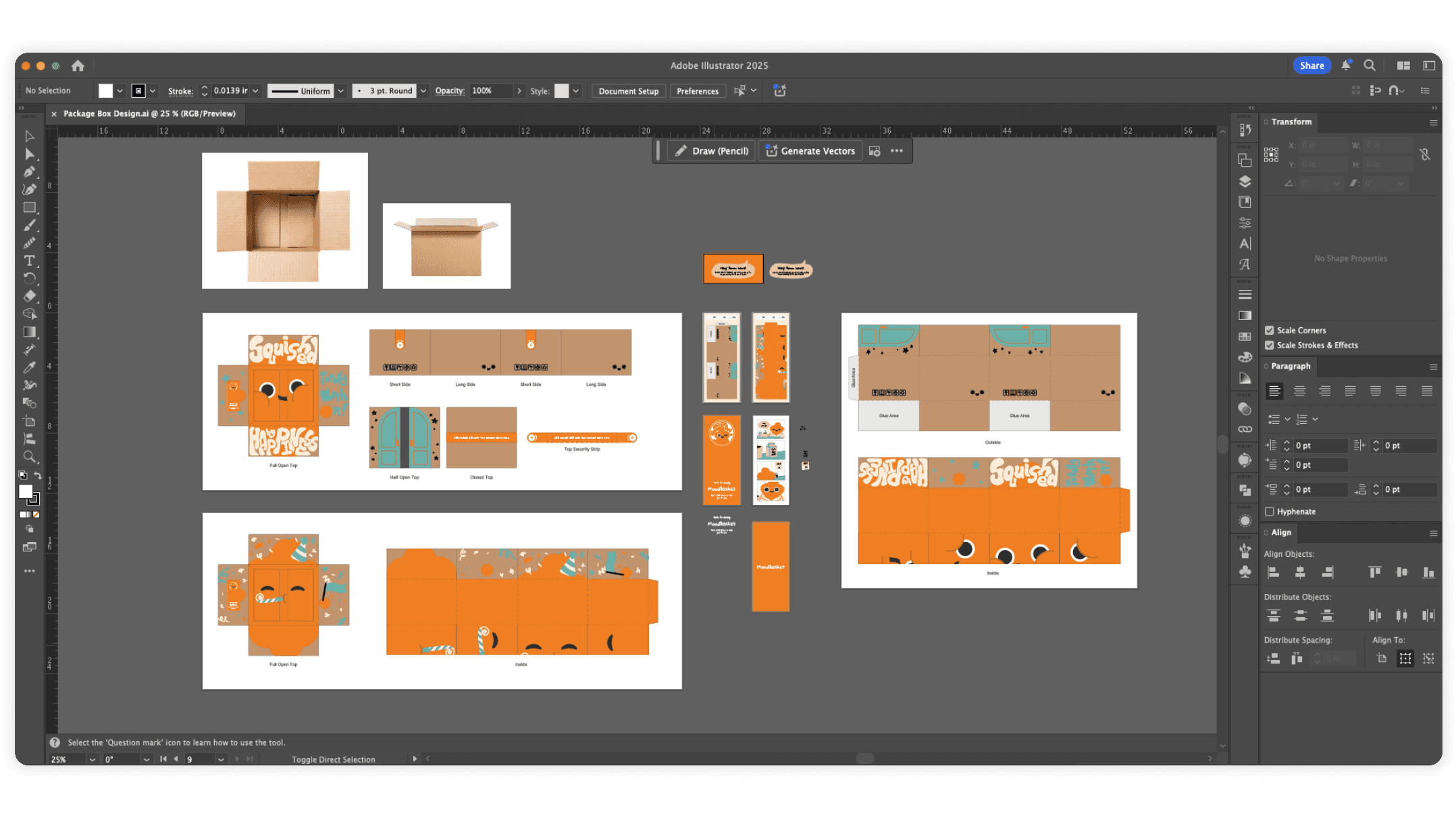Screen dimensions: 1456x818
Task: Open the Layers panel icon
Action: (1245, 181)
